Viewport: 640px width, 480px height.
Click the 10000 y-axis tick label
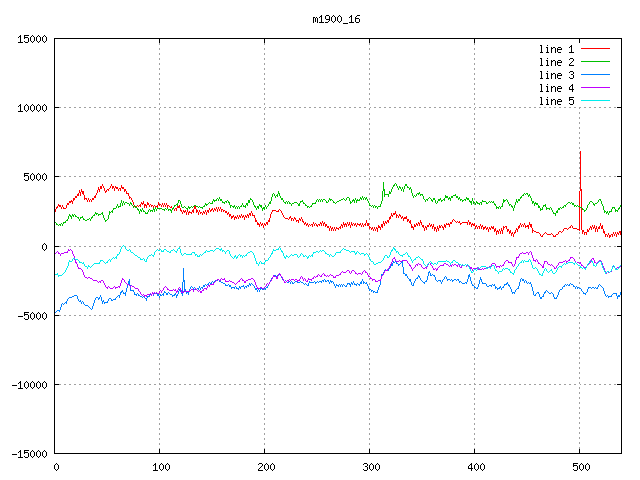32,108
